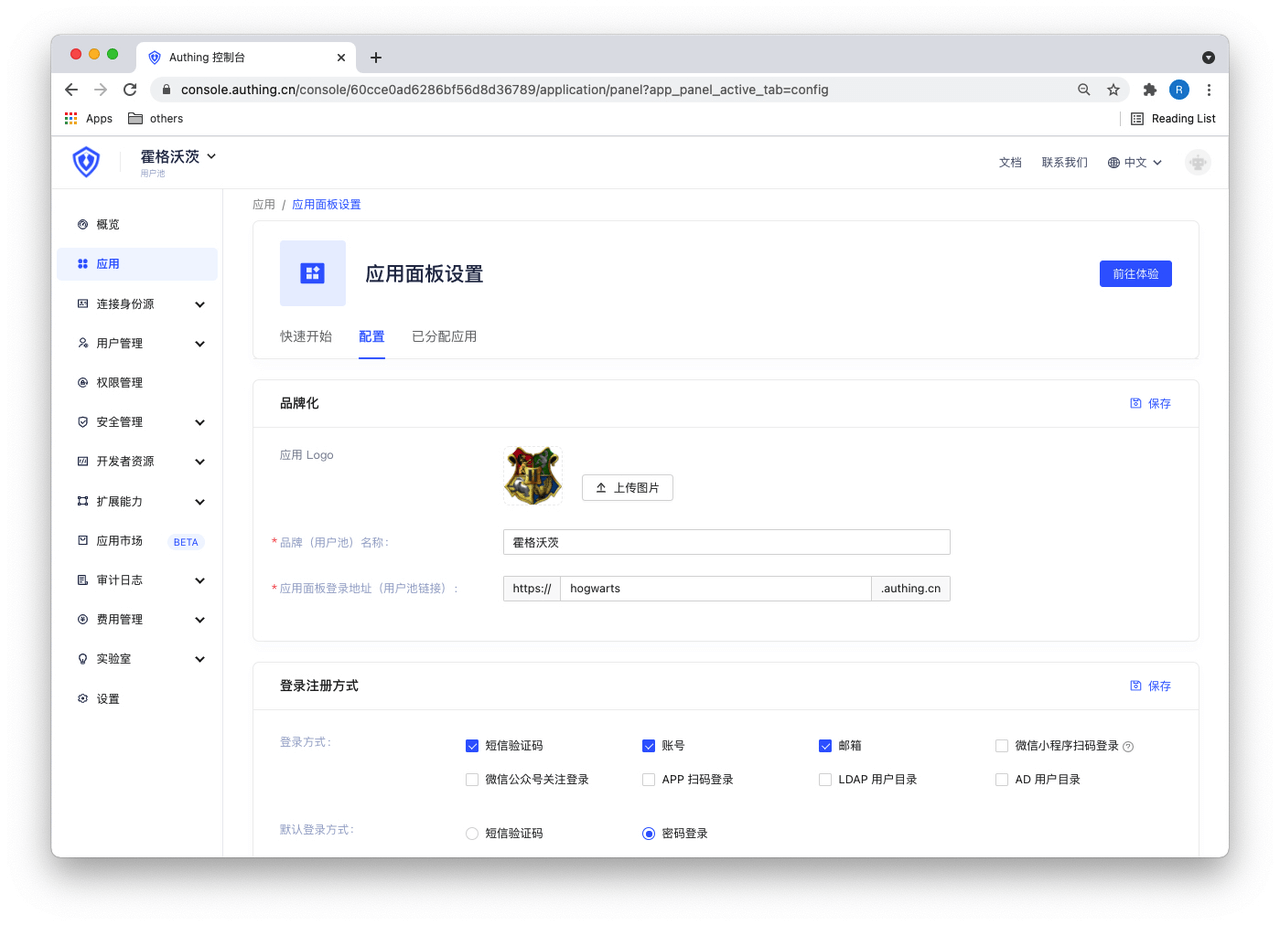Open 设置 settings in the sidebar
The image size is (1280, 925).
click(107, 699)
